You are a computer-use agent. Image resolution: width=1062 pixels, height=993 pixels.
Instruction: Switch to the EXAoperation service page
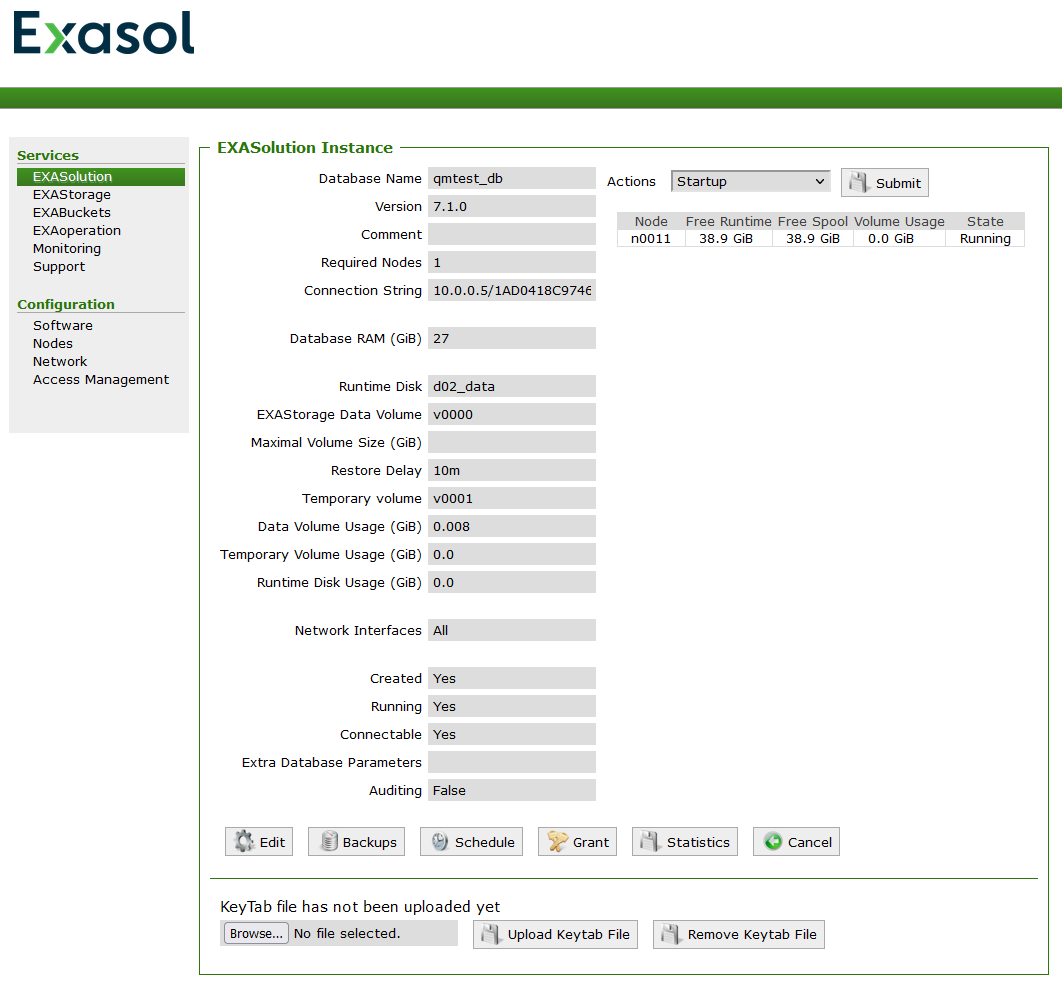click(x=77, y=230)
